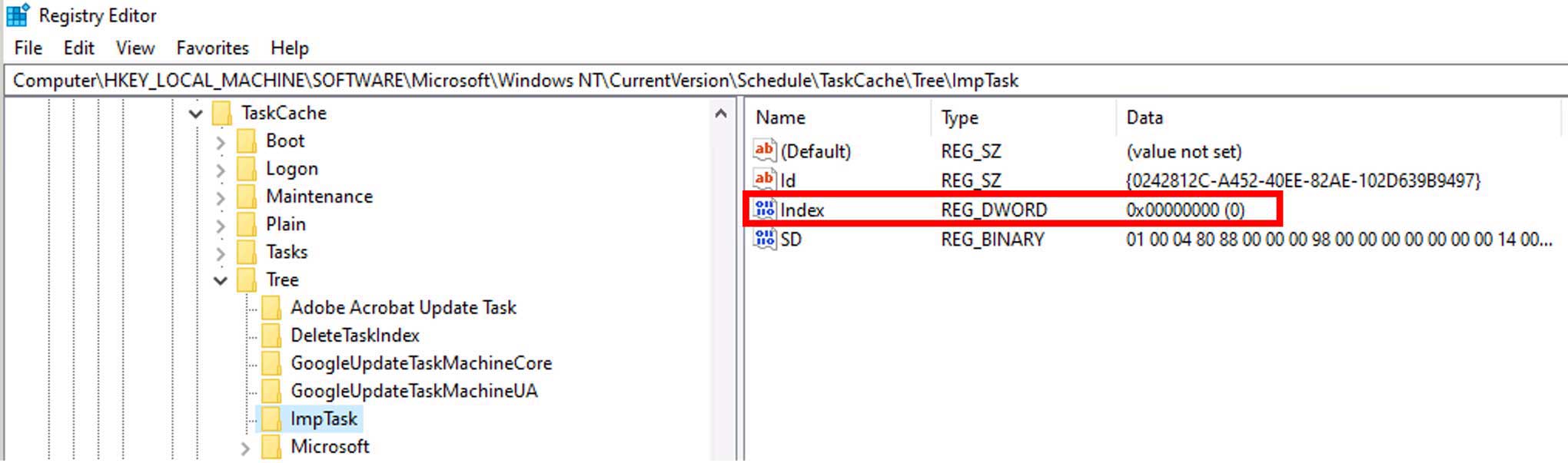Click the registry path address bar
The width and height of the screenshot is (1568, 463).
(x=784, y=80)
